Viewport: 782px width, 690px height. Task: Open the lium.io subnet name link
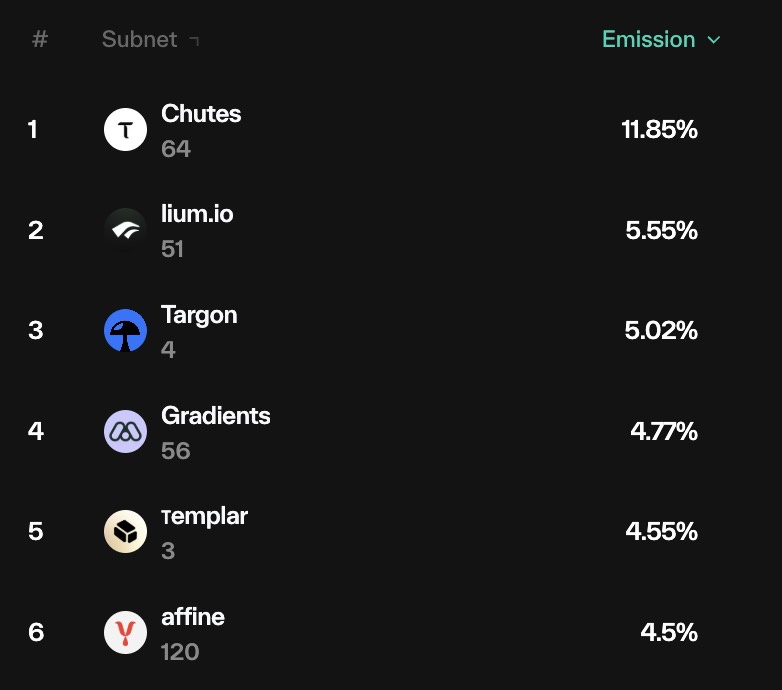(x=197, y=214)
